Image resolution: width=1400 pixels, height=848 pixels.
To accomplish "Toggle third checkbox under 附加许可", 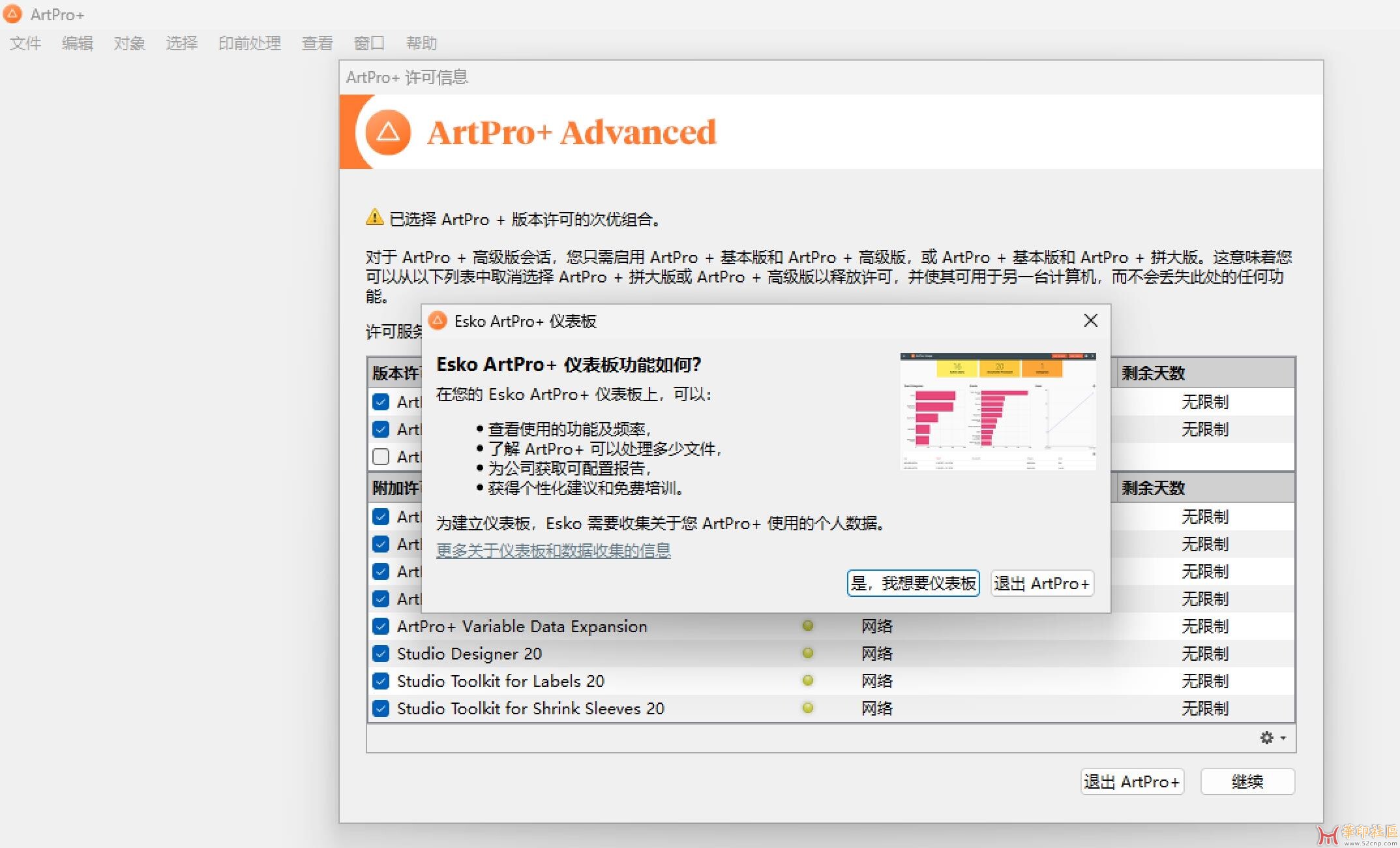I will point(381,571).
